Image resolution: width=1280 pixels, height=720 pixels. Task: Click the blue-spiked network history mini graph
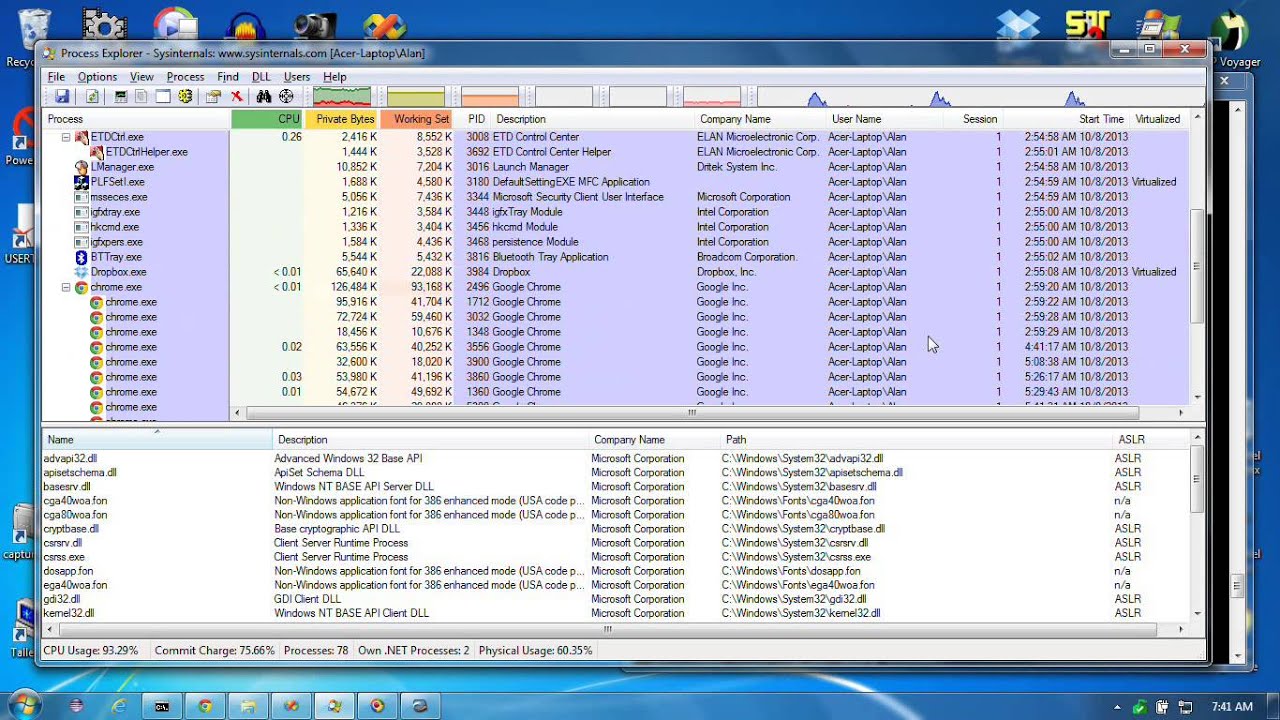pos(979,97)
